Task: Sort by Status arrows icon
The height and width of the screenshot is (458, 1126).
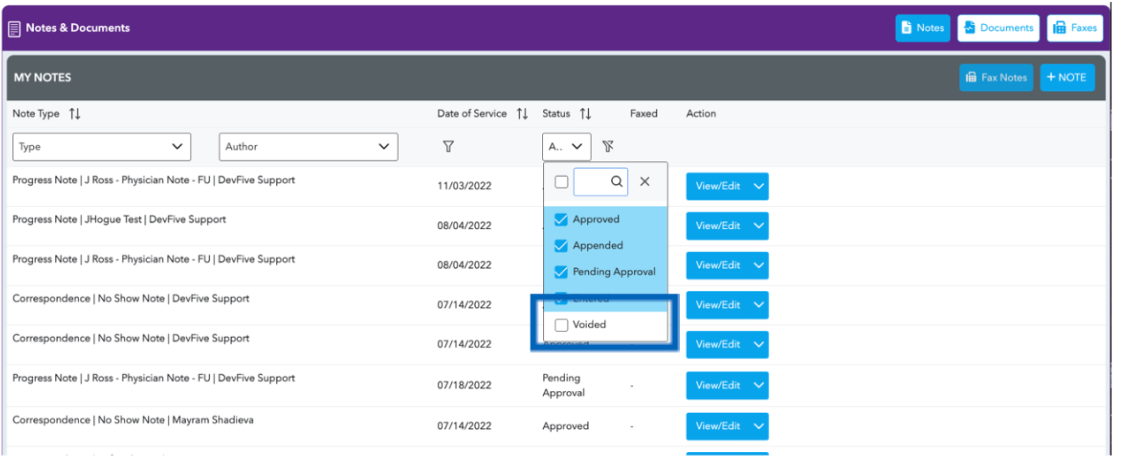Action: coord(585,113)
